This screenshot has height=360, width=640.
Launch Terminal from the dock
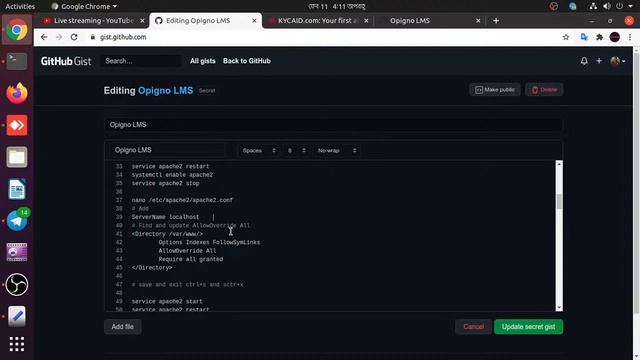coord(17,62)
